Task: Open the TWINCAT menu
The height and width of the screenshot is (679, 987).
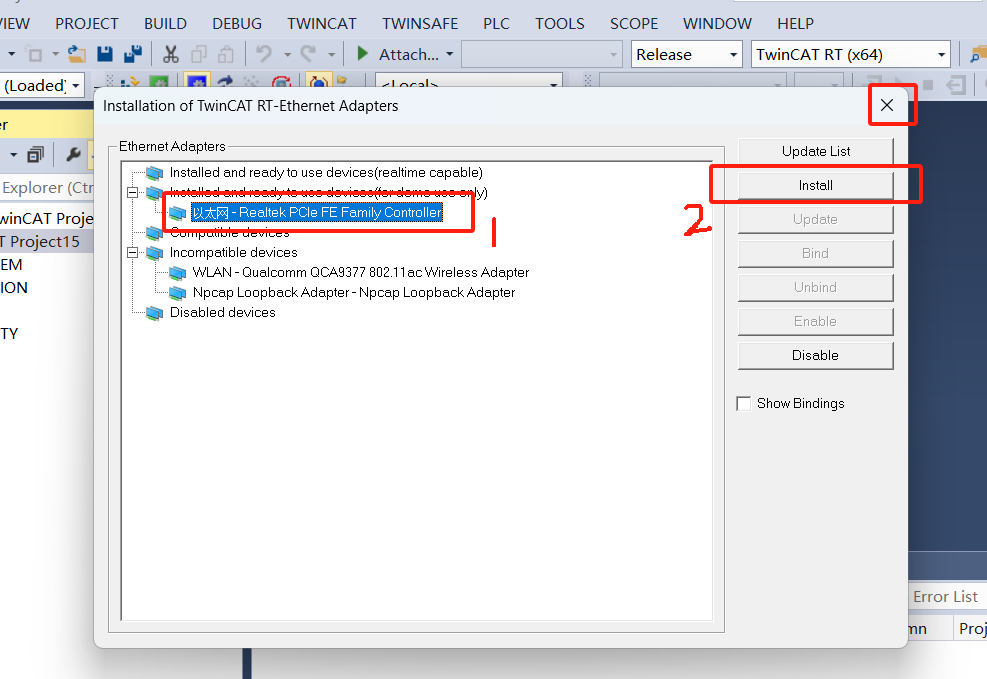Action: [322, 24]
